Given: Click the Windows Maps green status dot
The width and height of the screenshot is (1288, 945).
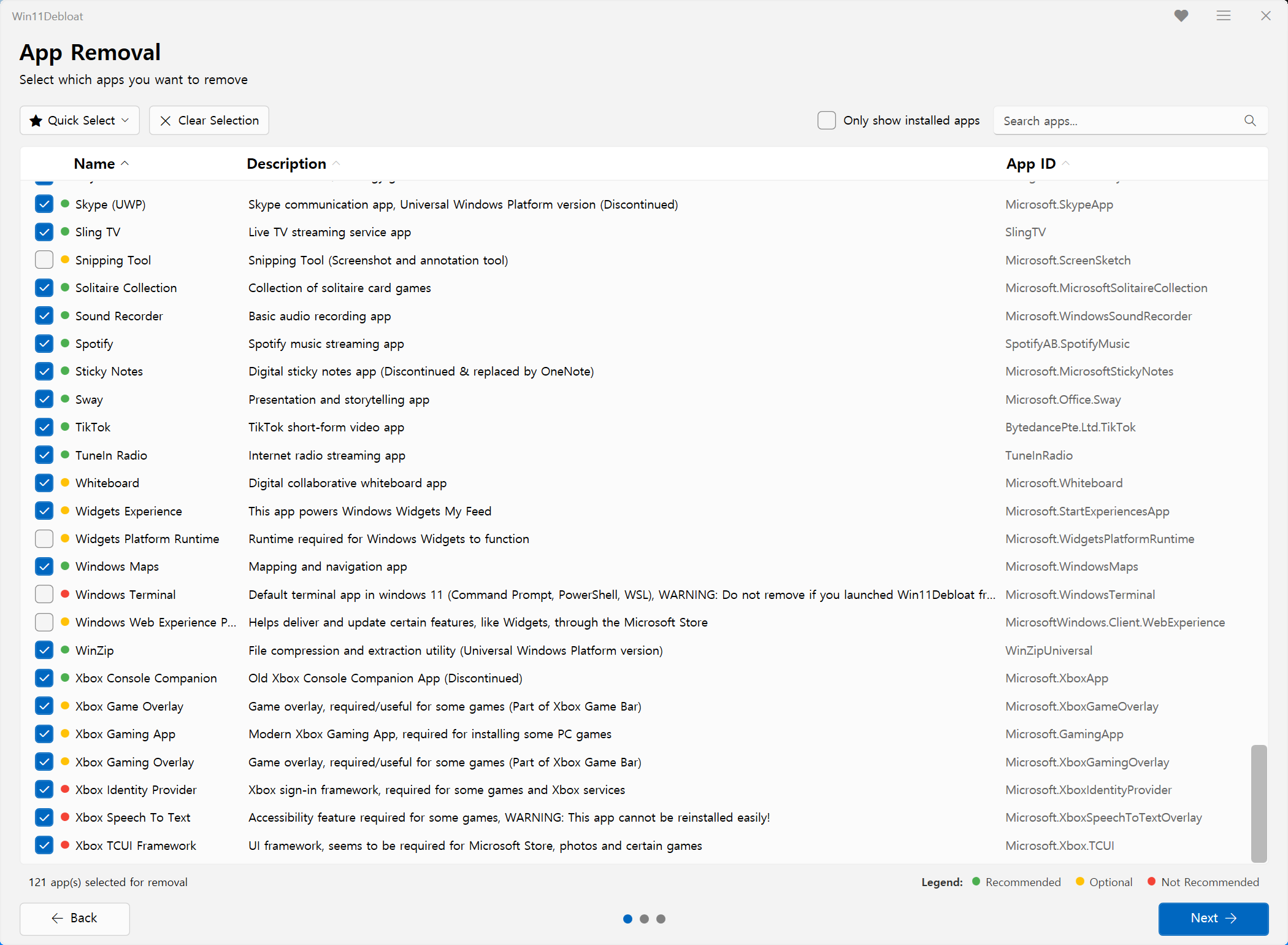Looking at the screenshot, I should (65, 566).
